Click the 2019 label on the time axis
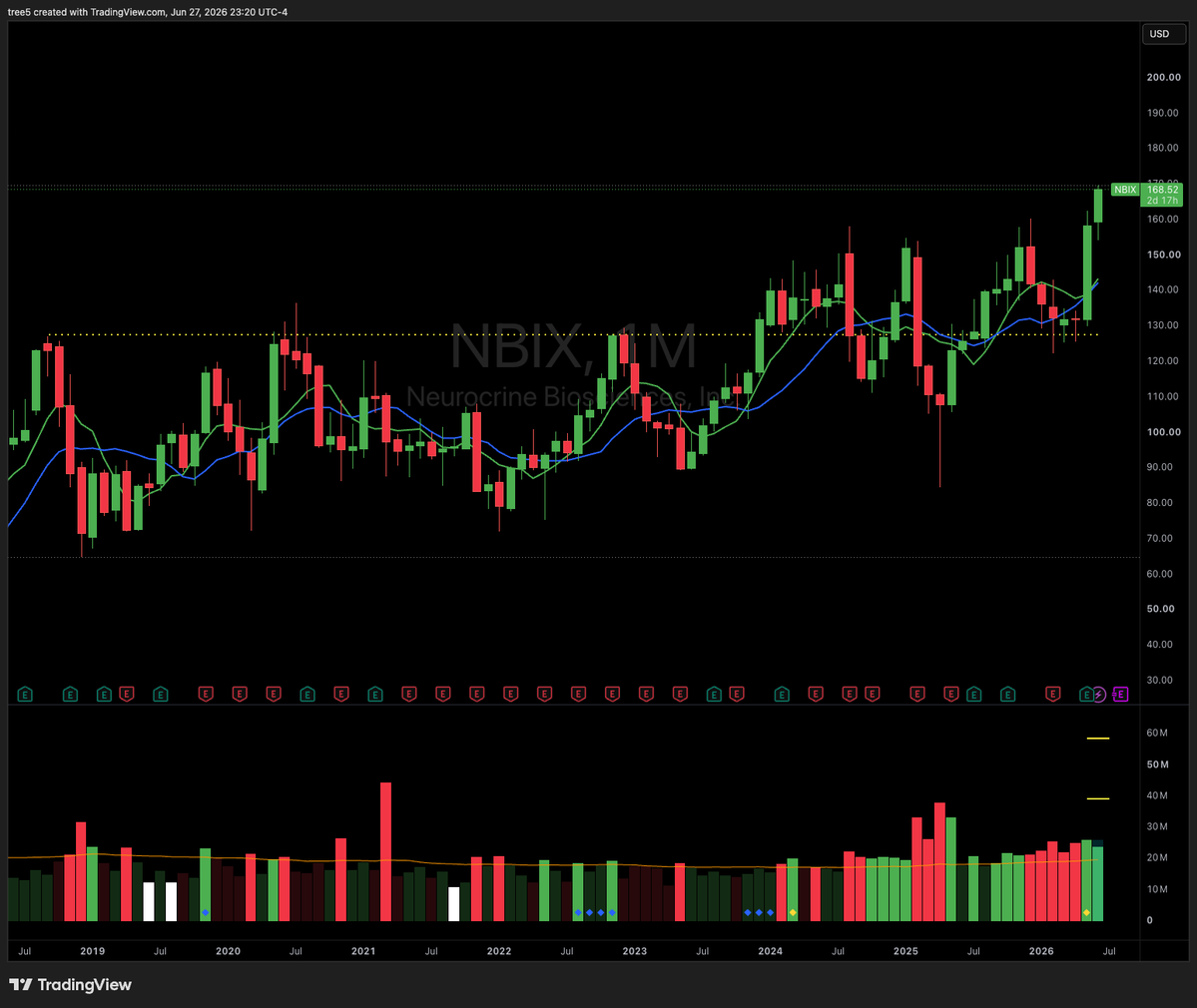Viewport: 1197px width, 1008px height. [93, 951]
